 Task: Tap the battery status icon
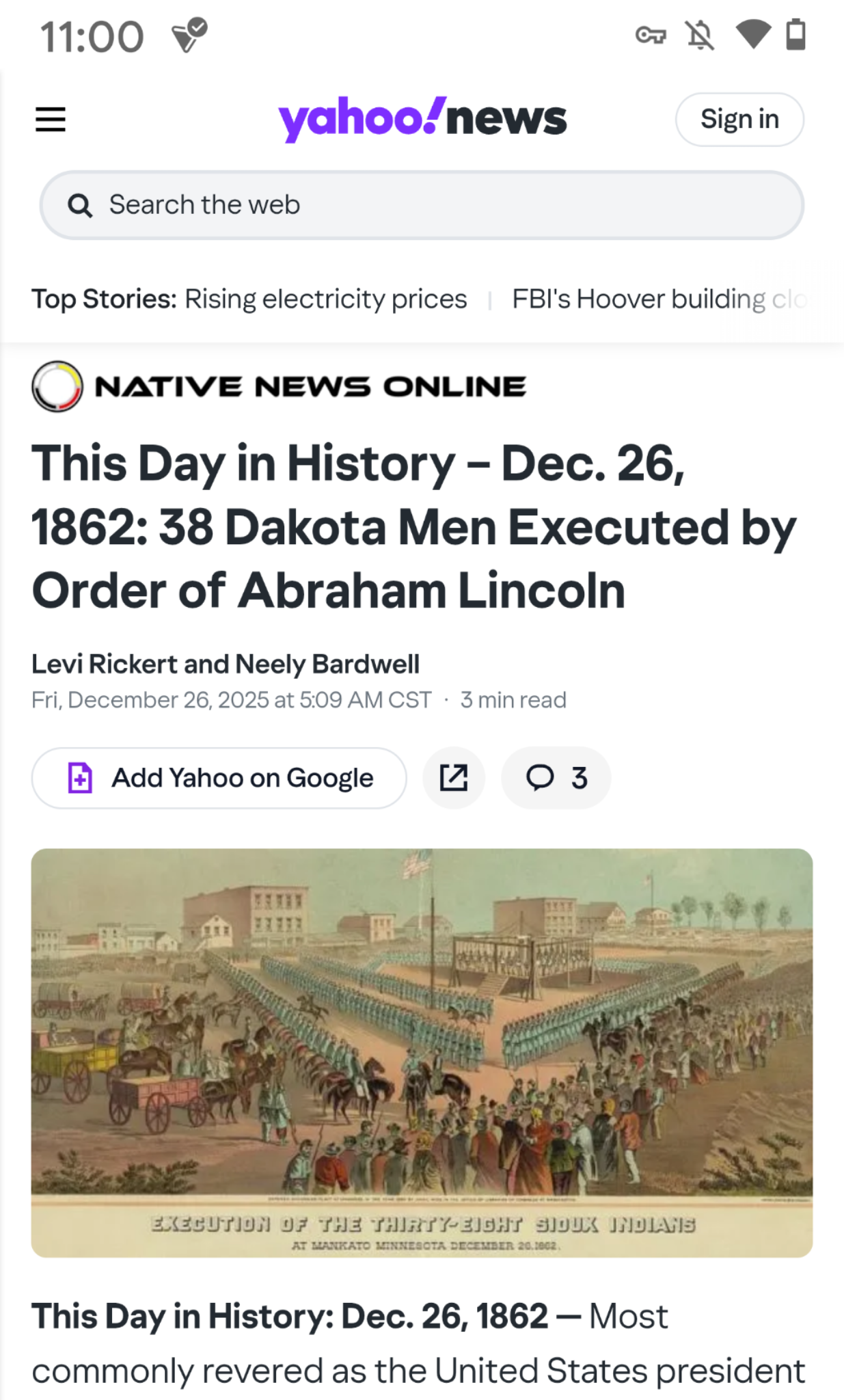tap(795, 35)
